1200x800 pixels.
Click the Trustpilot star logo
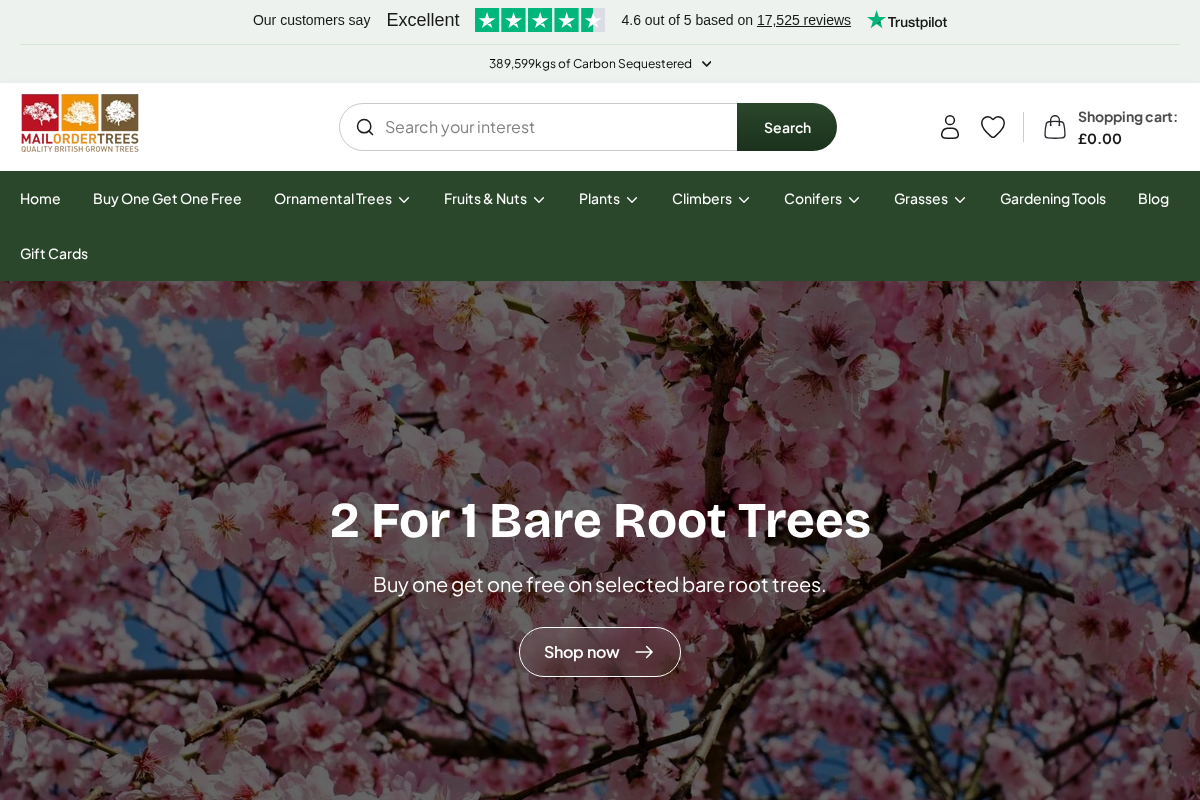906,19
